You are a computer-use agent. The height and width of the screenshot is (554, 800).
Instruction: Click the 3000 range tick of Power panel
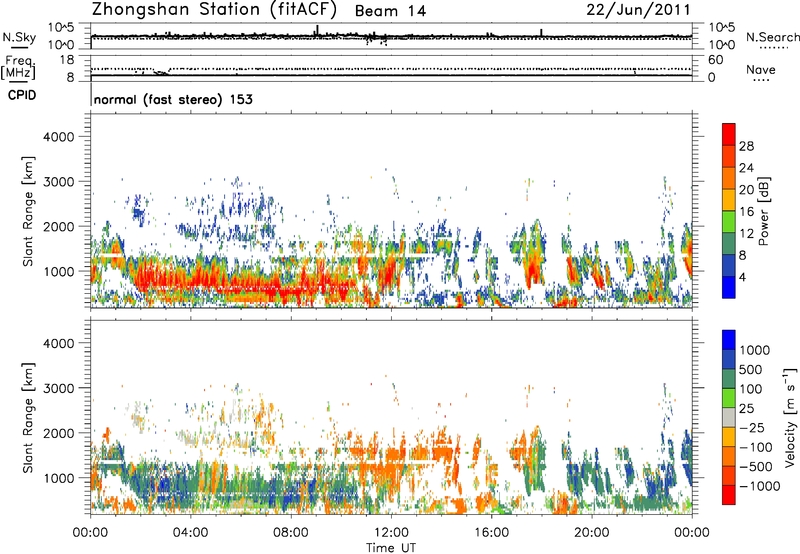(x=58, y=182)
